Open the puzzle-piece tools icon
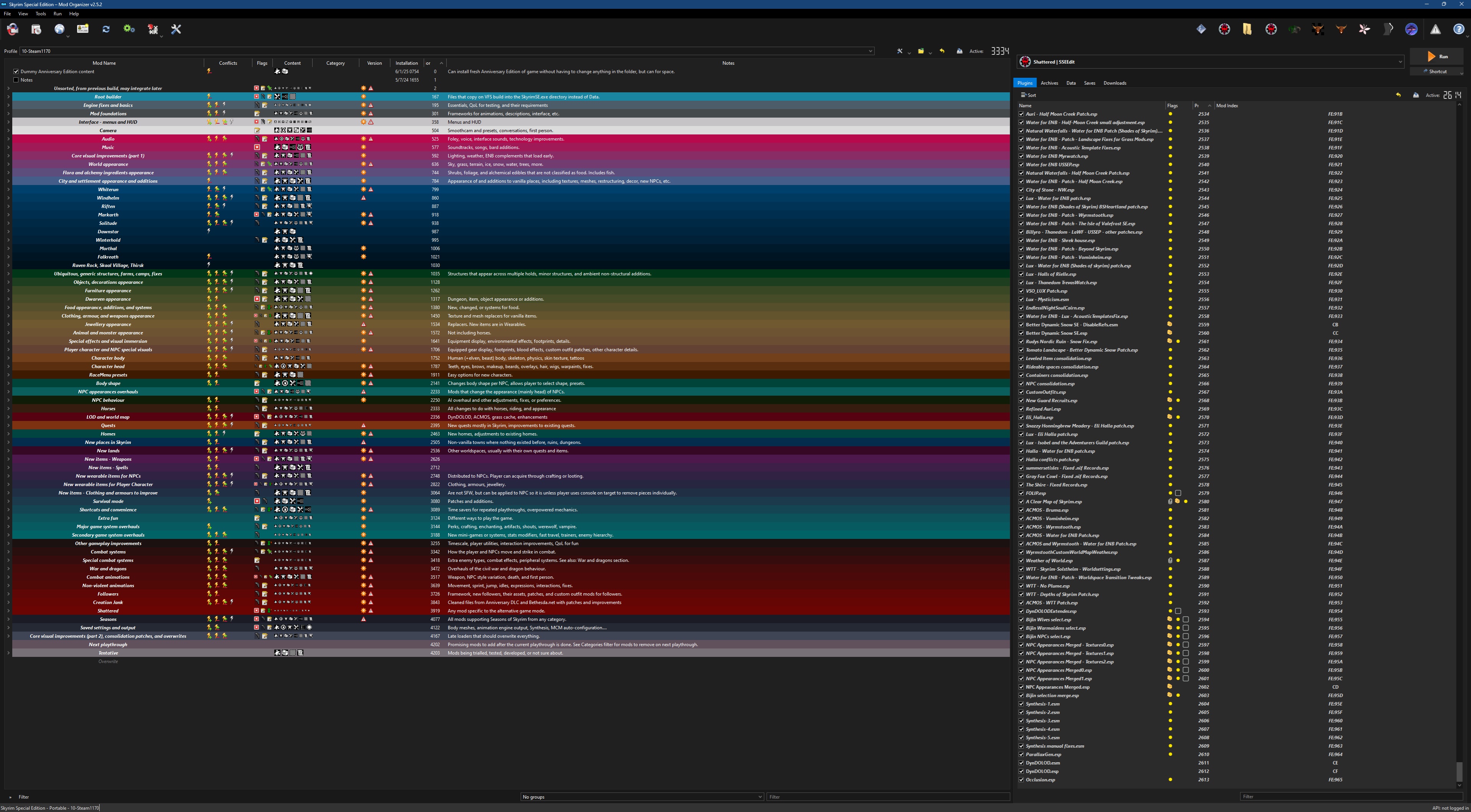The image size is (1471, 812). point(152,29)
